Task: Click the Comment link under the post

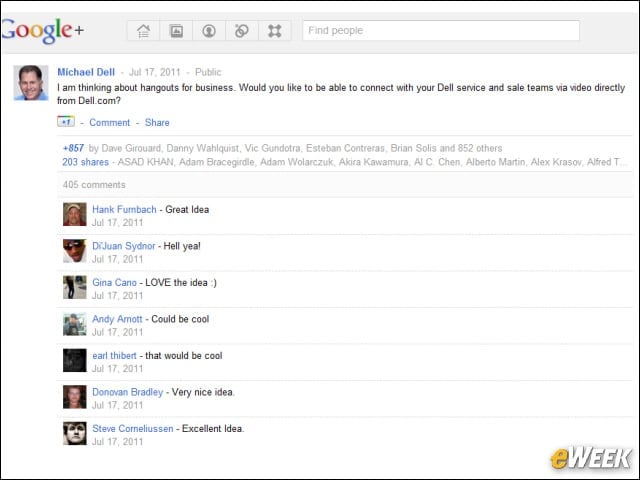Action: (109, 122)
